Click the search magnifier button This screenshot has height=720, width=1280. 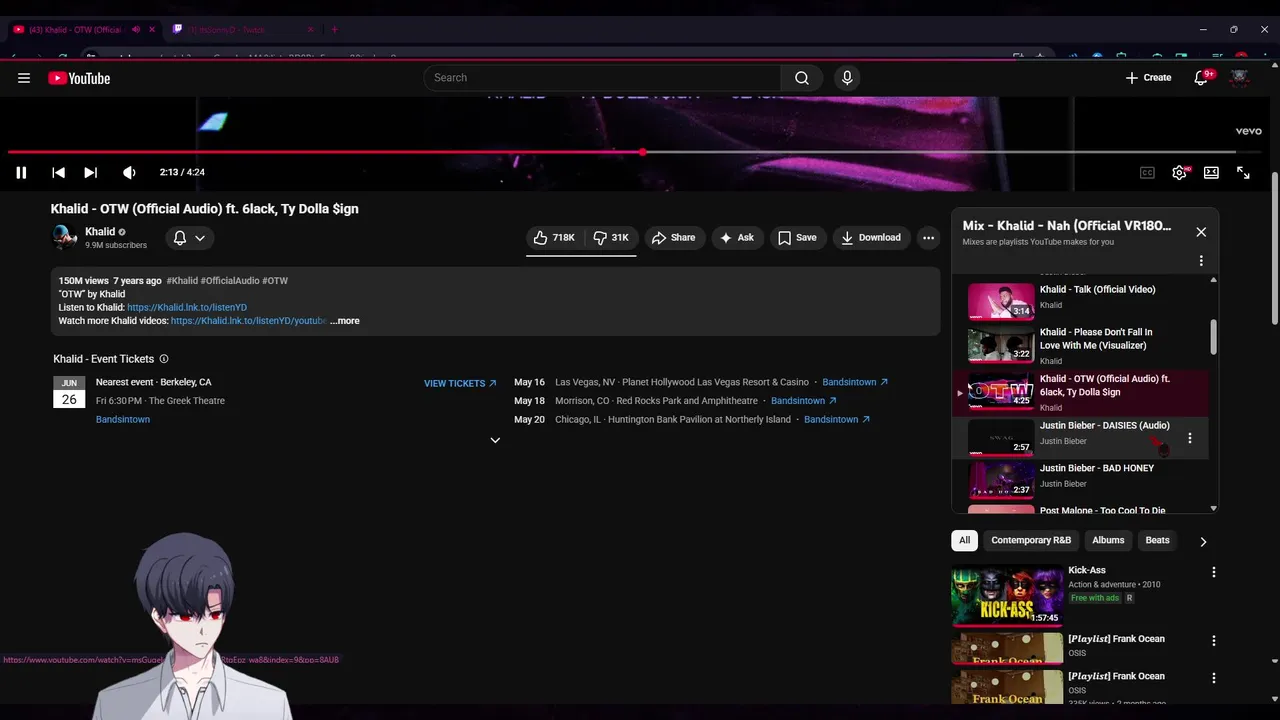(802, 78)
